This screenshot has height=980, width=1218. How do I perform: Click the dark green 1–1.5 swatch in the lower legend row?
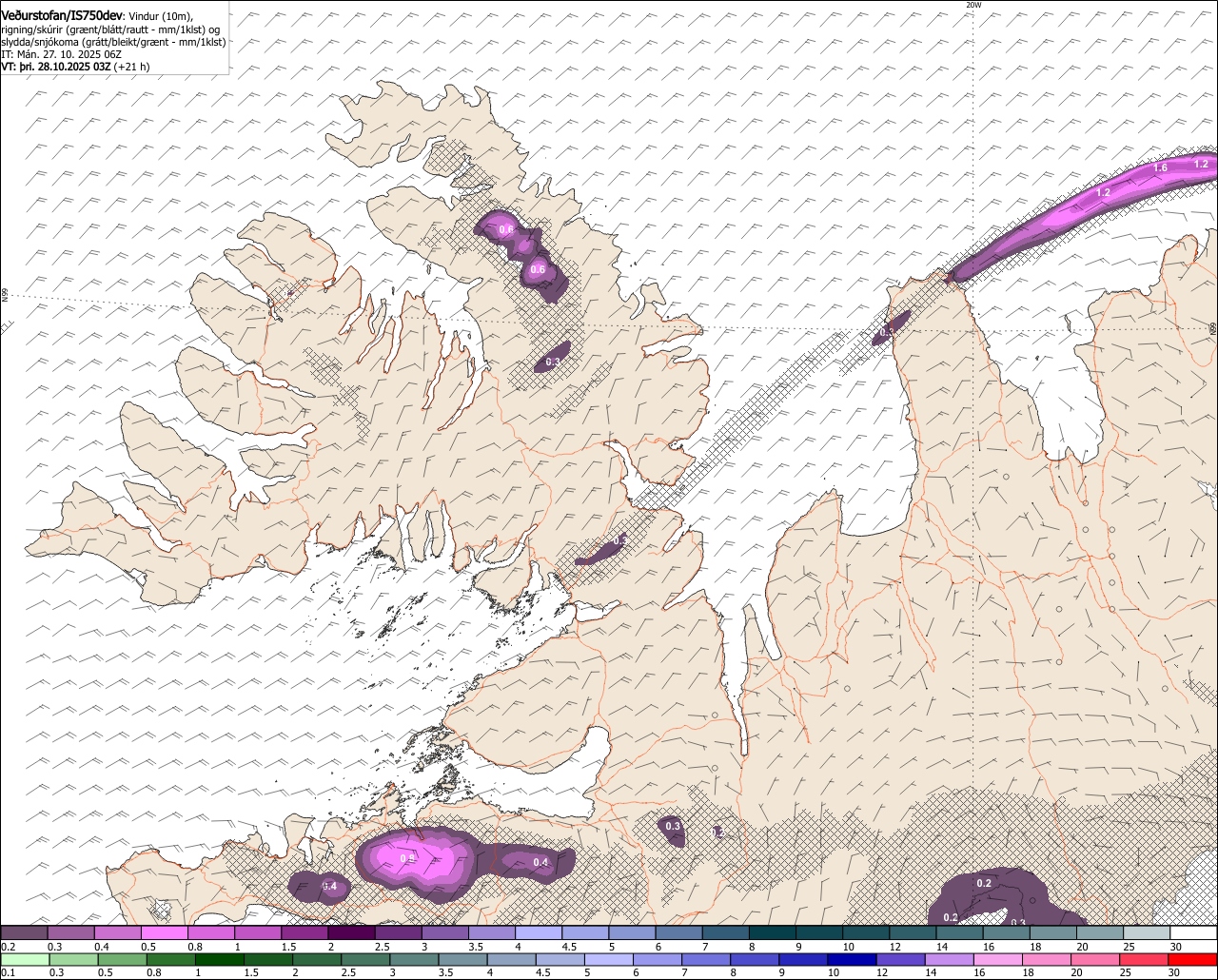point(220,959)
